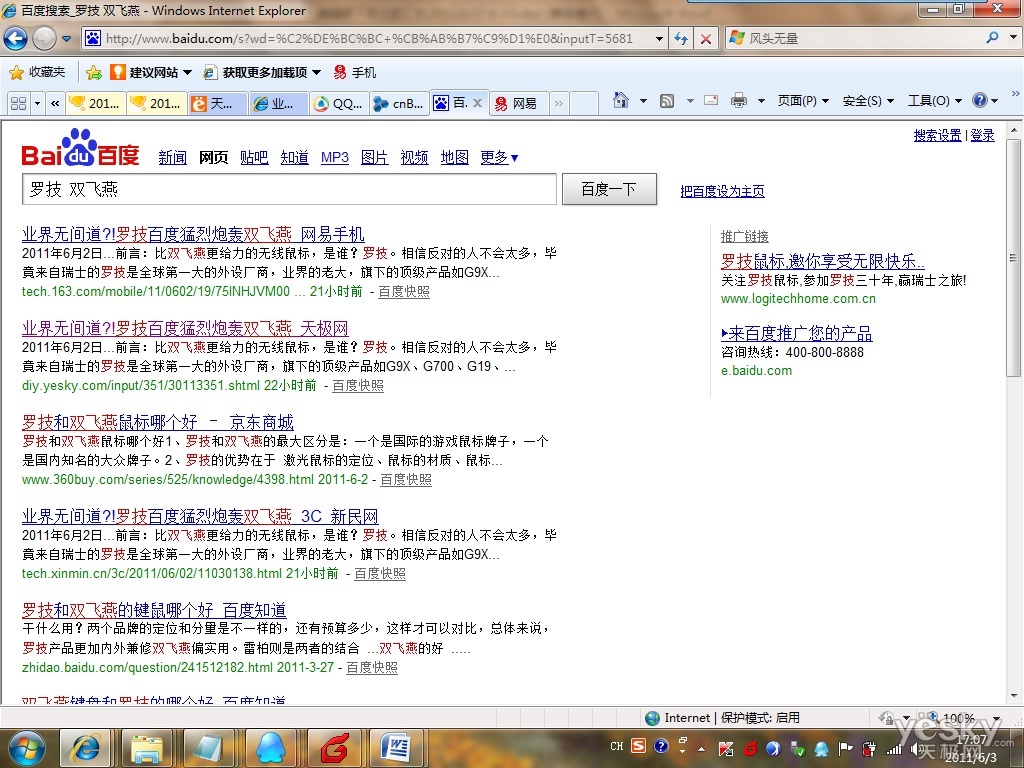Go back with the browser Back arrow

tap(16, 39)
